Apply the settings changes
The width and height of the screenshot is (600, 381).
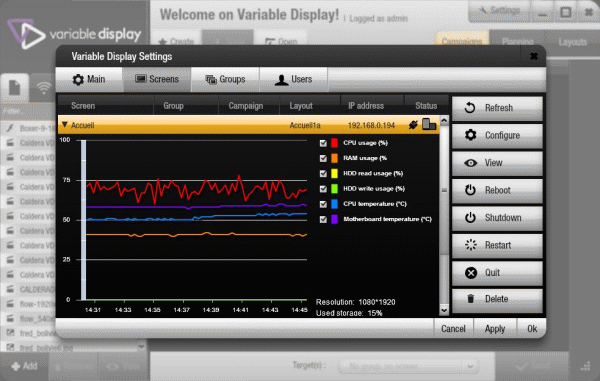tap(495, 329)
